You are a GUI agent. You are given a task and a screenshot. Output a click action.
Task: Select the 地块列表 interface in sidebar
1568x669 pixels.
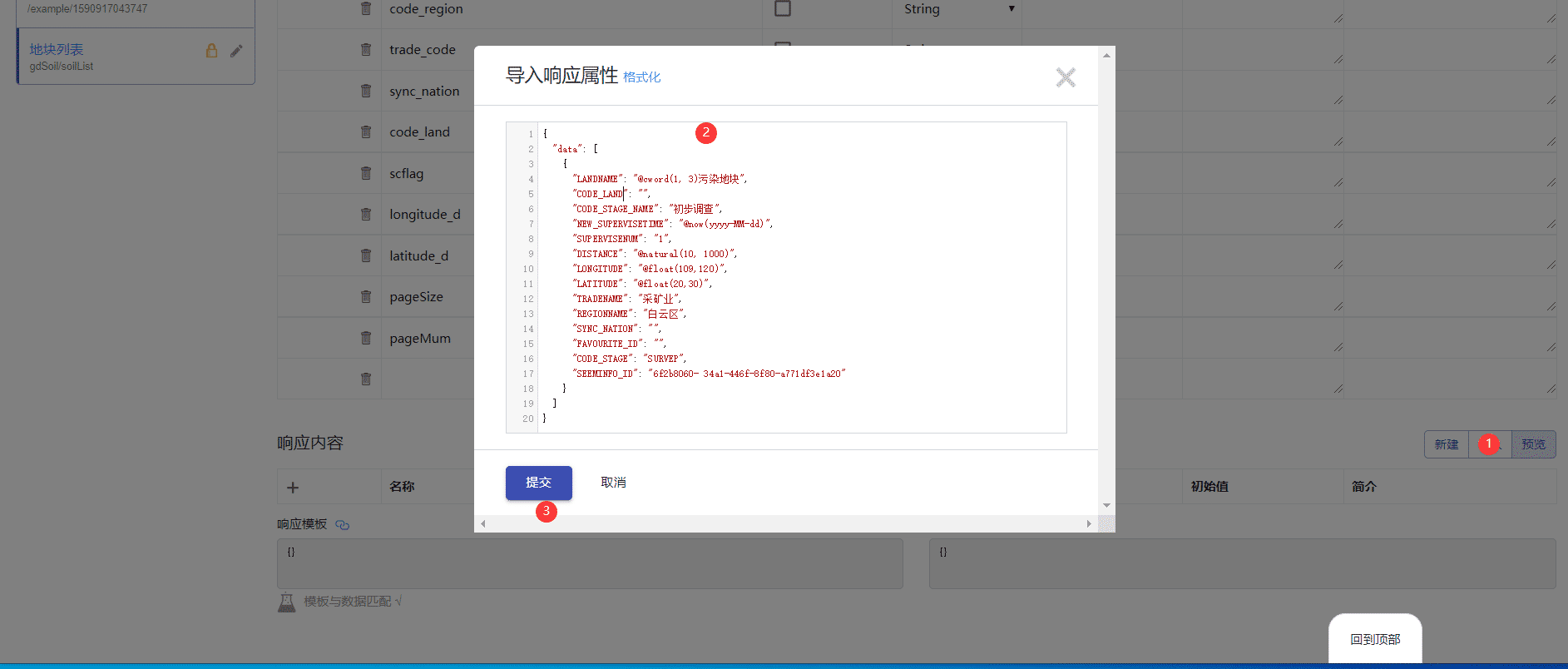tap(57, 50)
